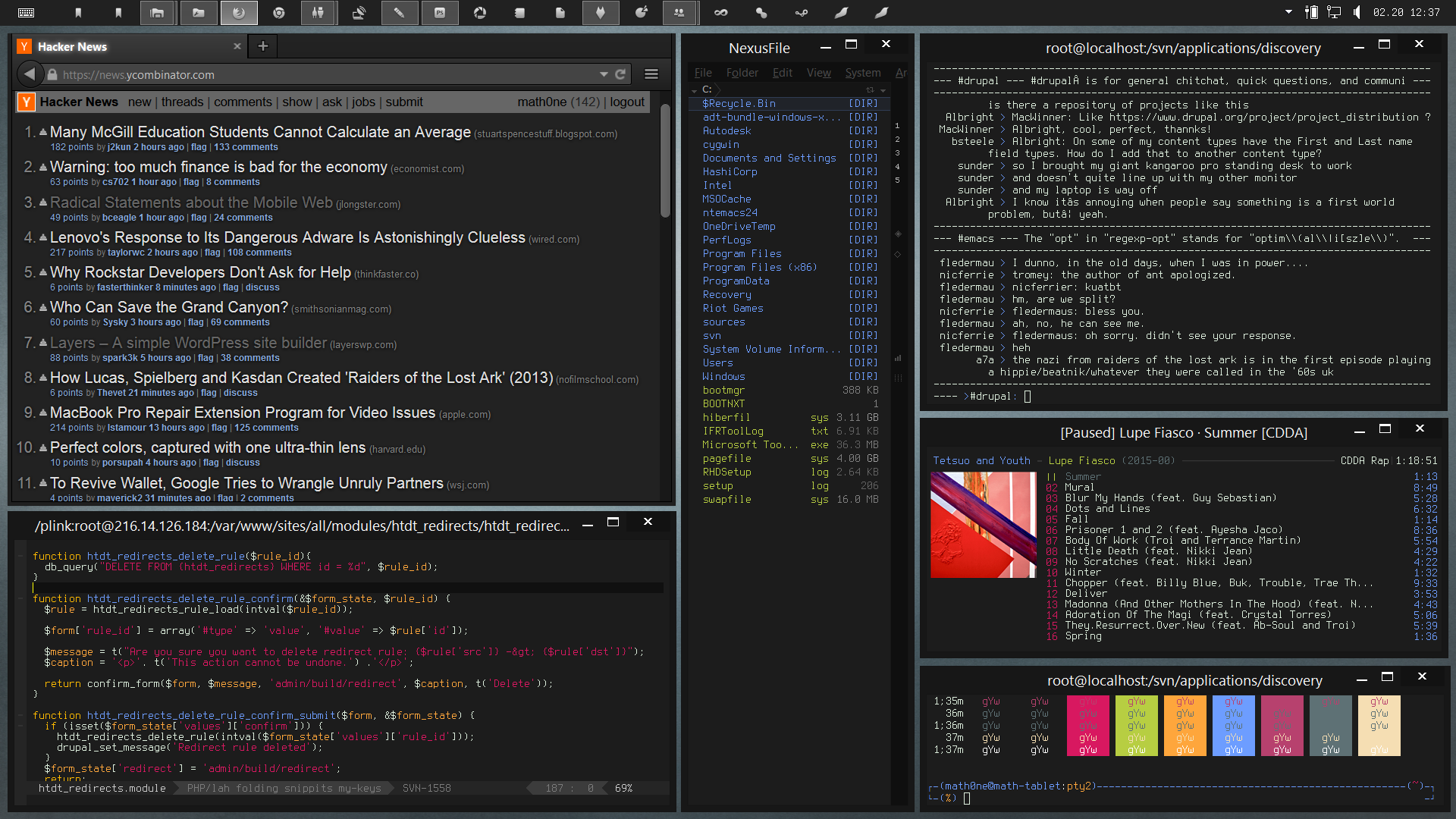Screen dimensions: 1456x819
Task: Open the 133 comments link on first story
Action: click(246, 147)
